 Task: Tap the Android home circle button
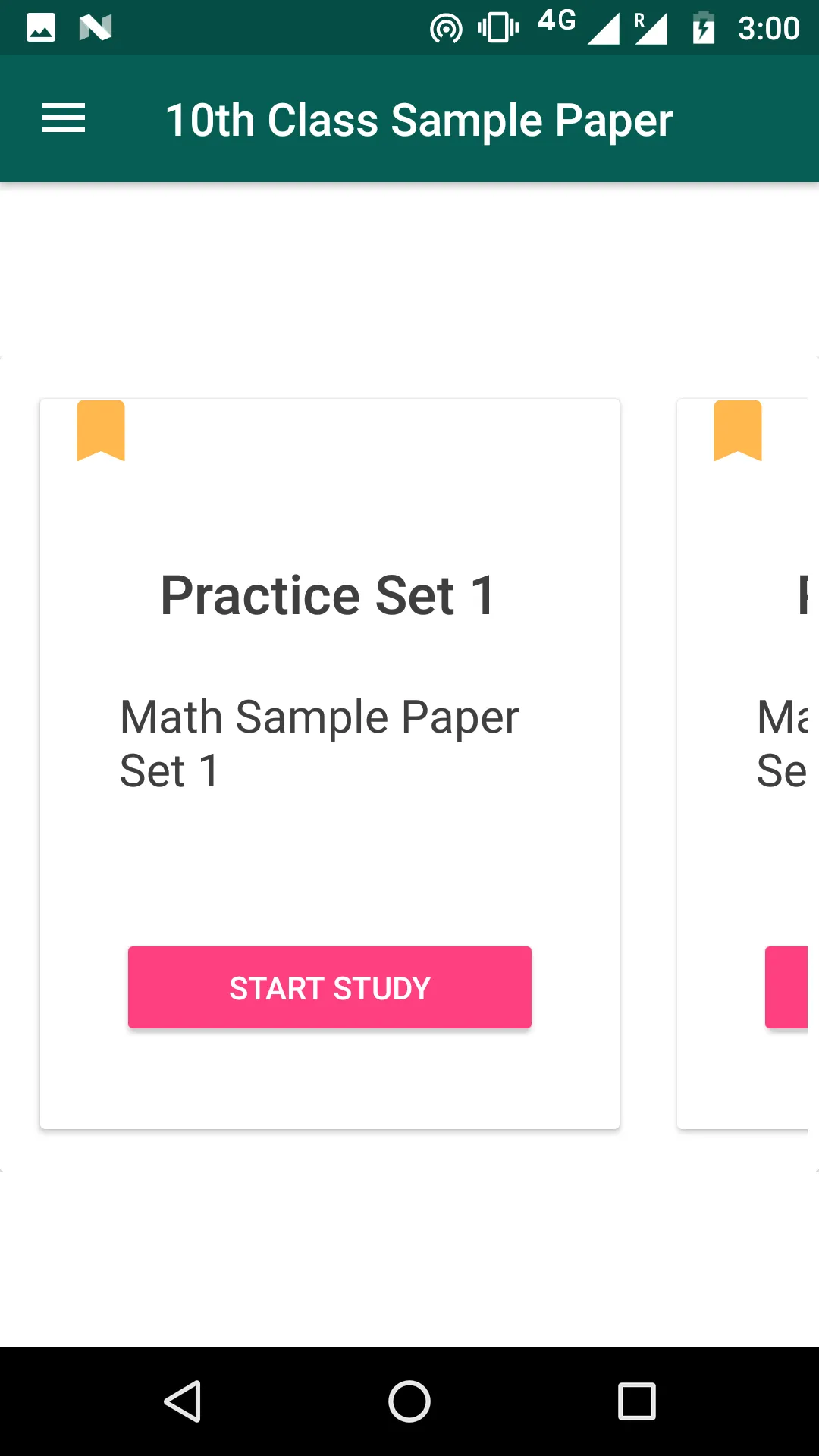[x=409, y=1401]
